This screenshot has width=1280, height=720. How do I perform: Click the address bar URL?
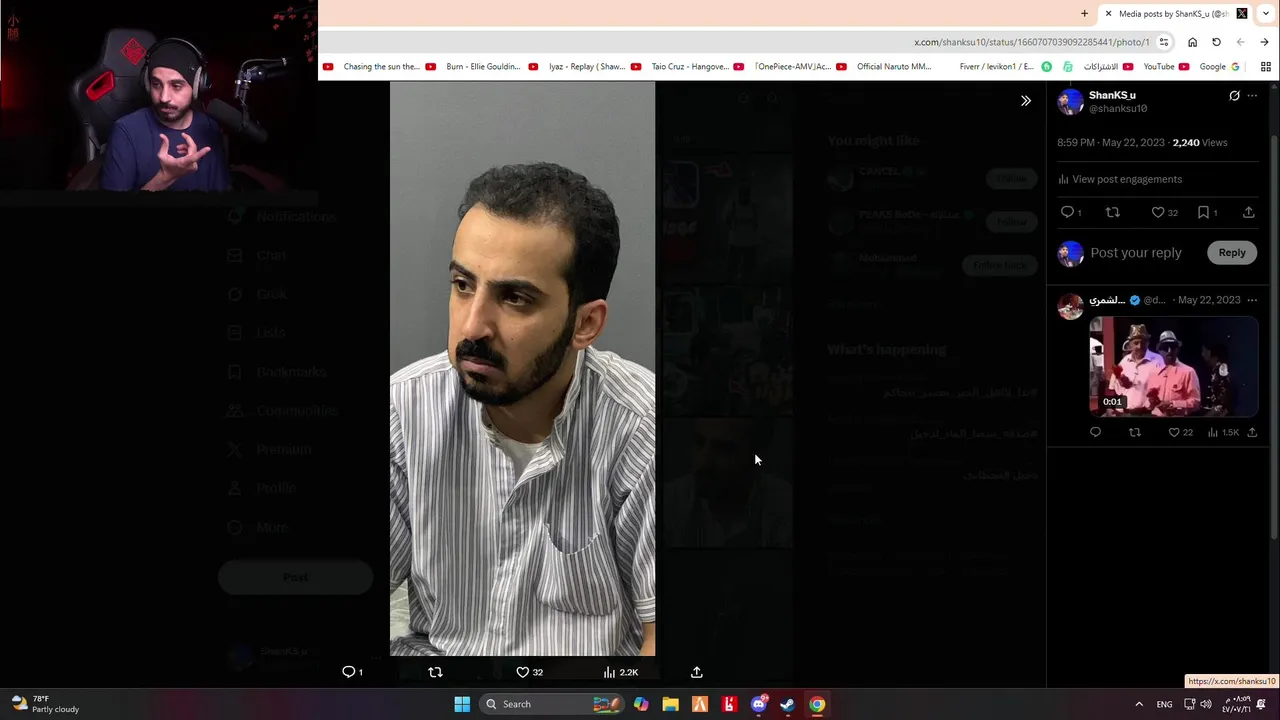[x=1031, y=42]
